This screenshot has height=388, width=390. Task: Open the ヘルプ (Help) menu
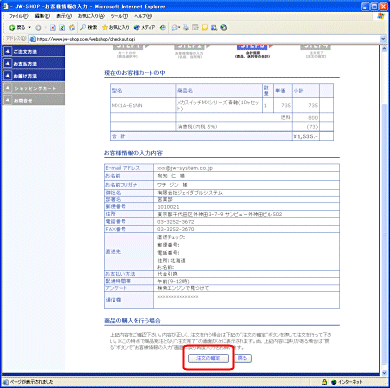pos(143,16)
